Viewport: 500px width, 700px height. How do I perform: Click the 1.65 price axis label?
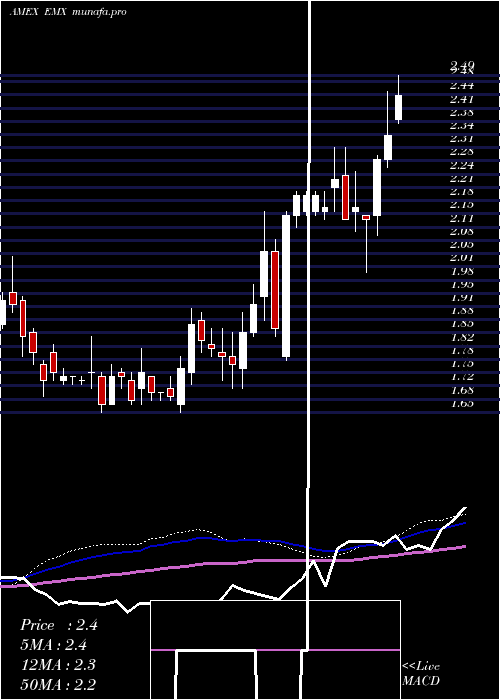click(462, 403)
